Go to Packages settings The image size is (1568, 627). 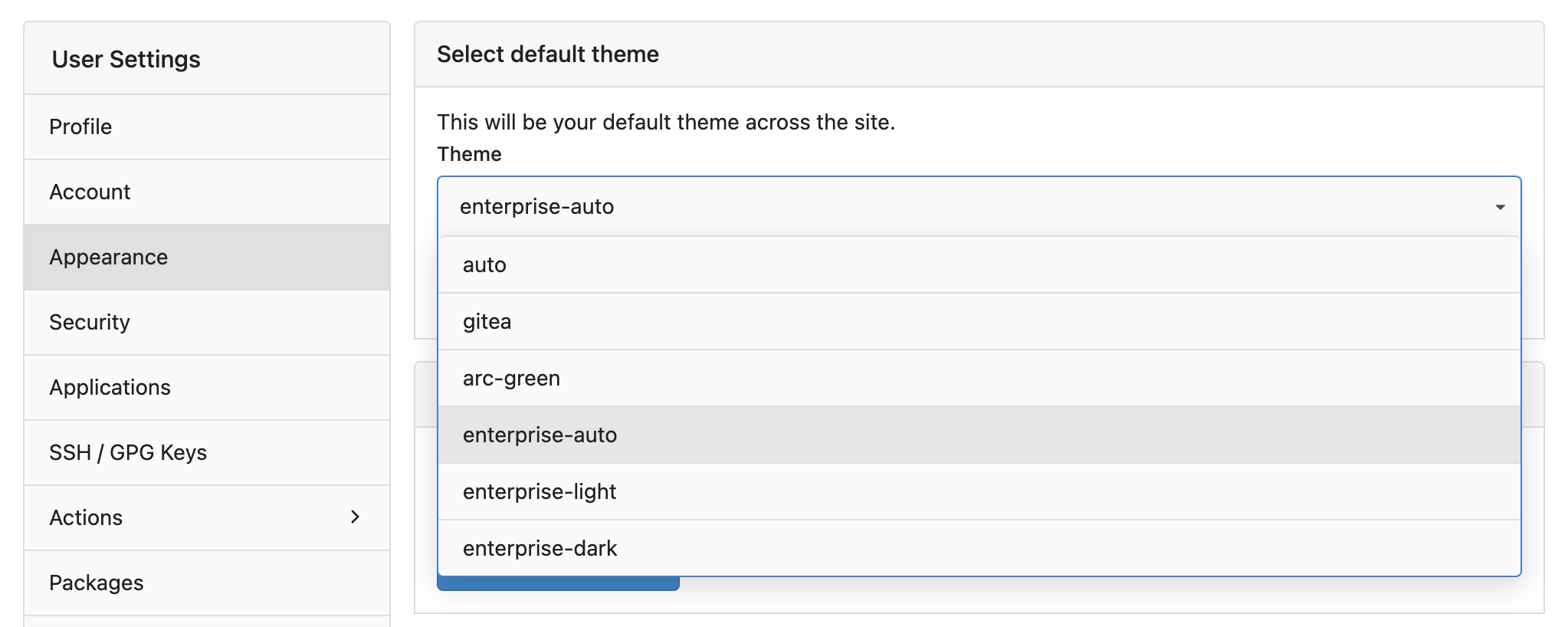coord(97,583)
